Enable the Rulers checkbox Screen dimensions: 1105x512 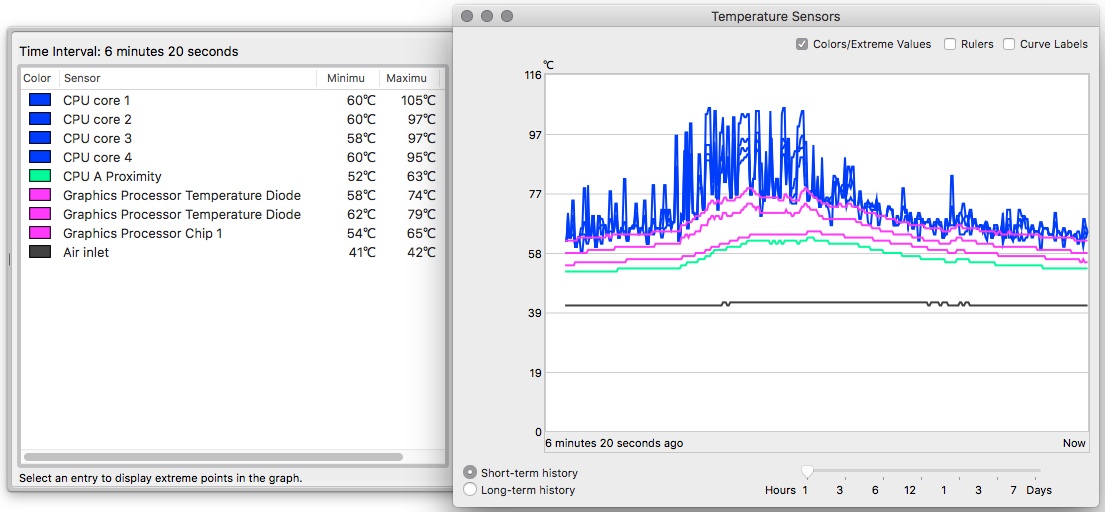[x=950, y=44]
